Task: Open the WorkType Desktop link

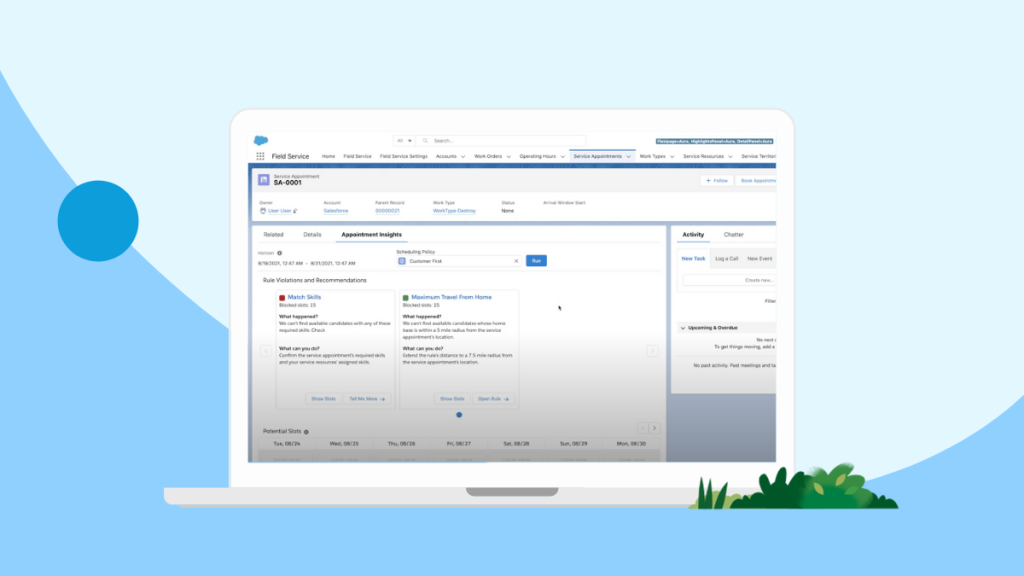Action: tap(454, 212)
